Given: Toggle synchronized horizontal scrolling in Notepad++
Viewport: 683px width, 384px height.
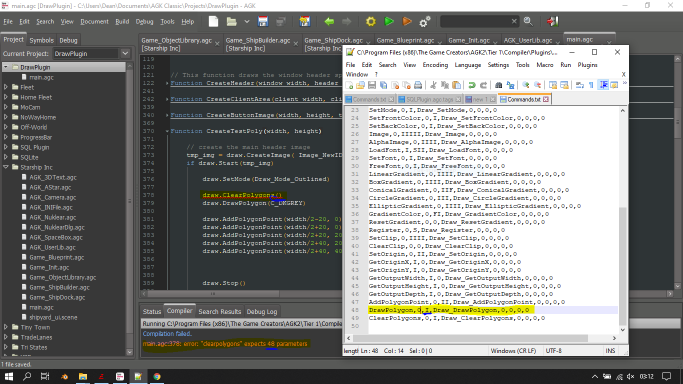Looking at the screenshot, I should point(564,85).
